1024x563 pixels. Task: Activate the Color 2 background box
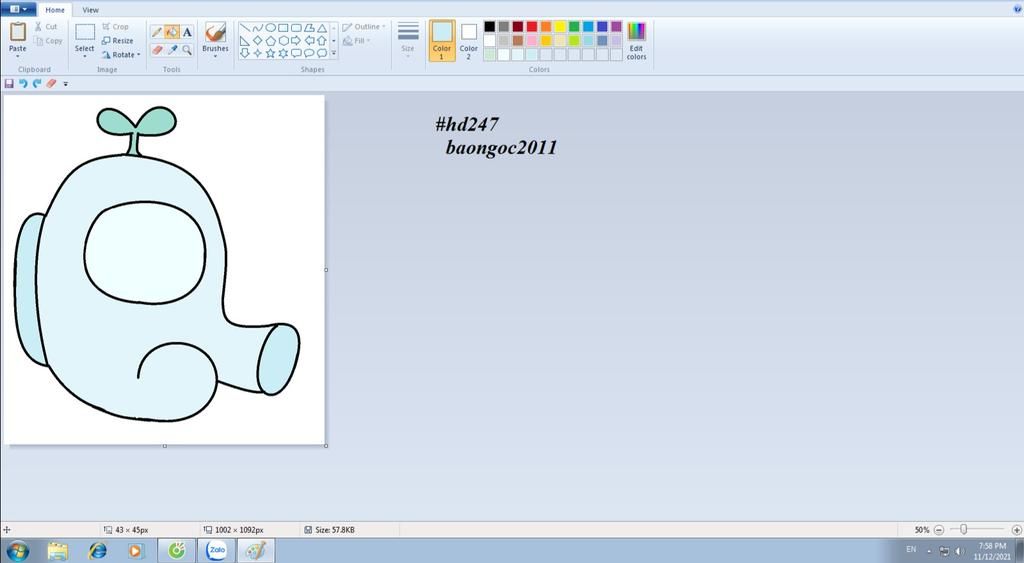pos(468,40)
